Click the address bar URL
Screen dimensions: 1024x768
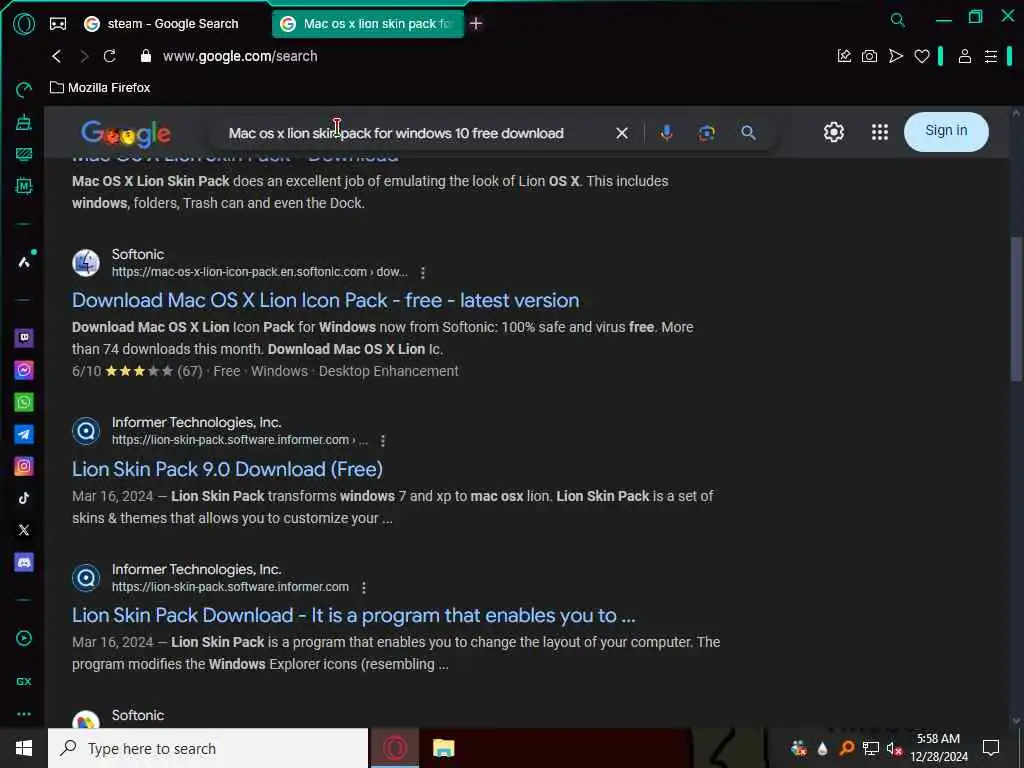240,56
